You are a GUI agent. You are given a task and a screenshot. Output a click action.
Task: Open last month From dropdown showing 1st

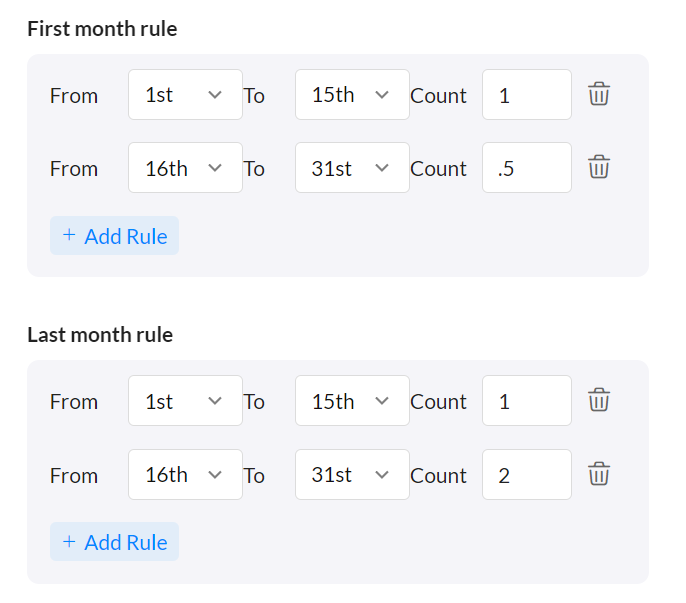[x=185, y=401]
